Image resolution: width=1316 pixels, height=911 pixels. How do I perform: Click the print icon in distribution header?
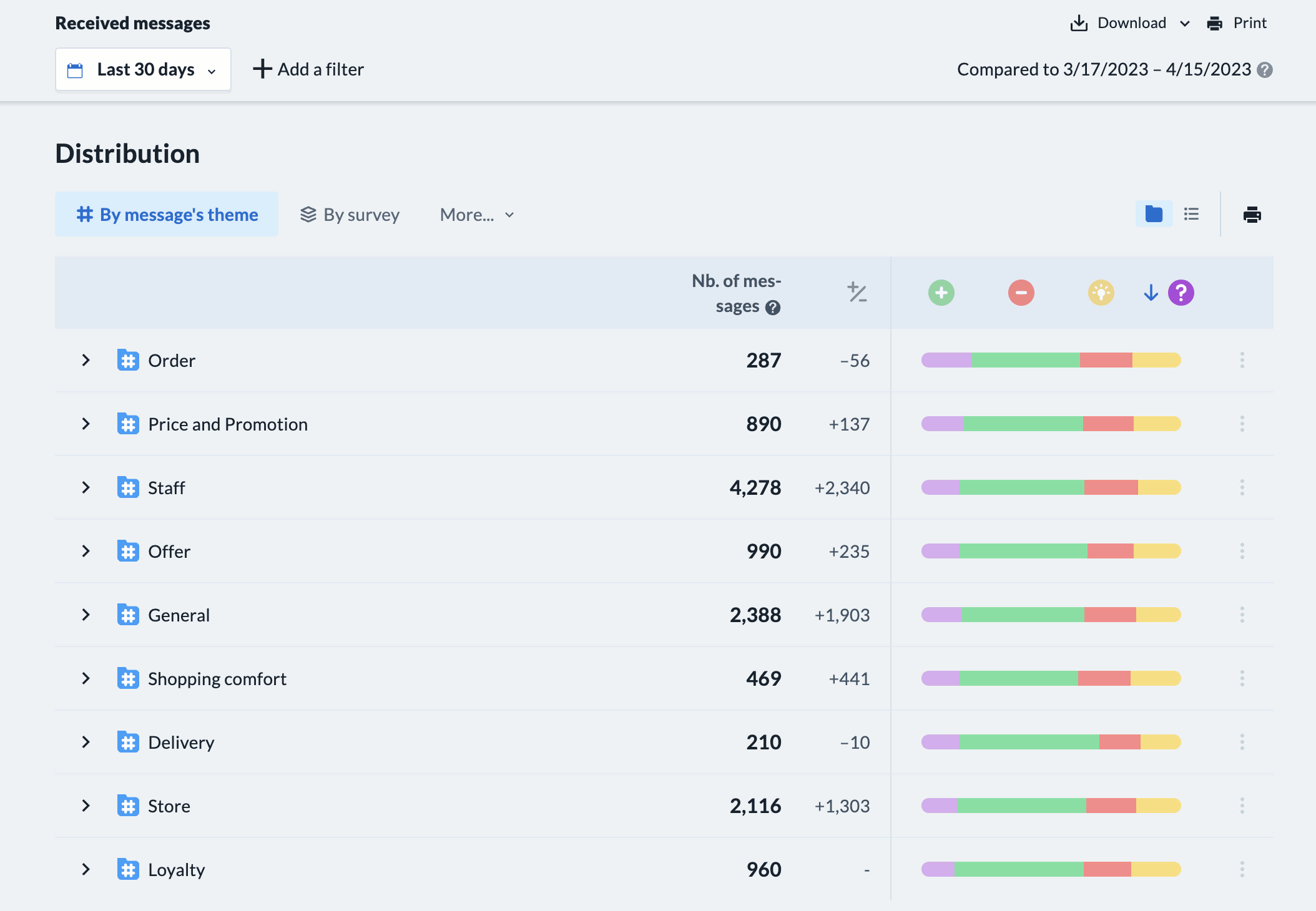[1252, 214]
